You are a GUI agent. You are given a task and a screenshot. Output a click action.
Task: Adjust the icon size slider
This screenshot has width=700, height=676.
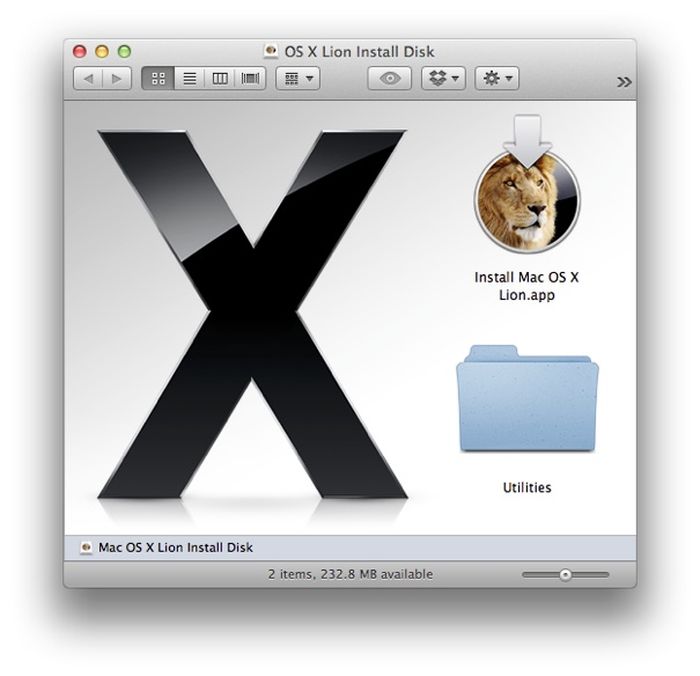tap(565, 575)
